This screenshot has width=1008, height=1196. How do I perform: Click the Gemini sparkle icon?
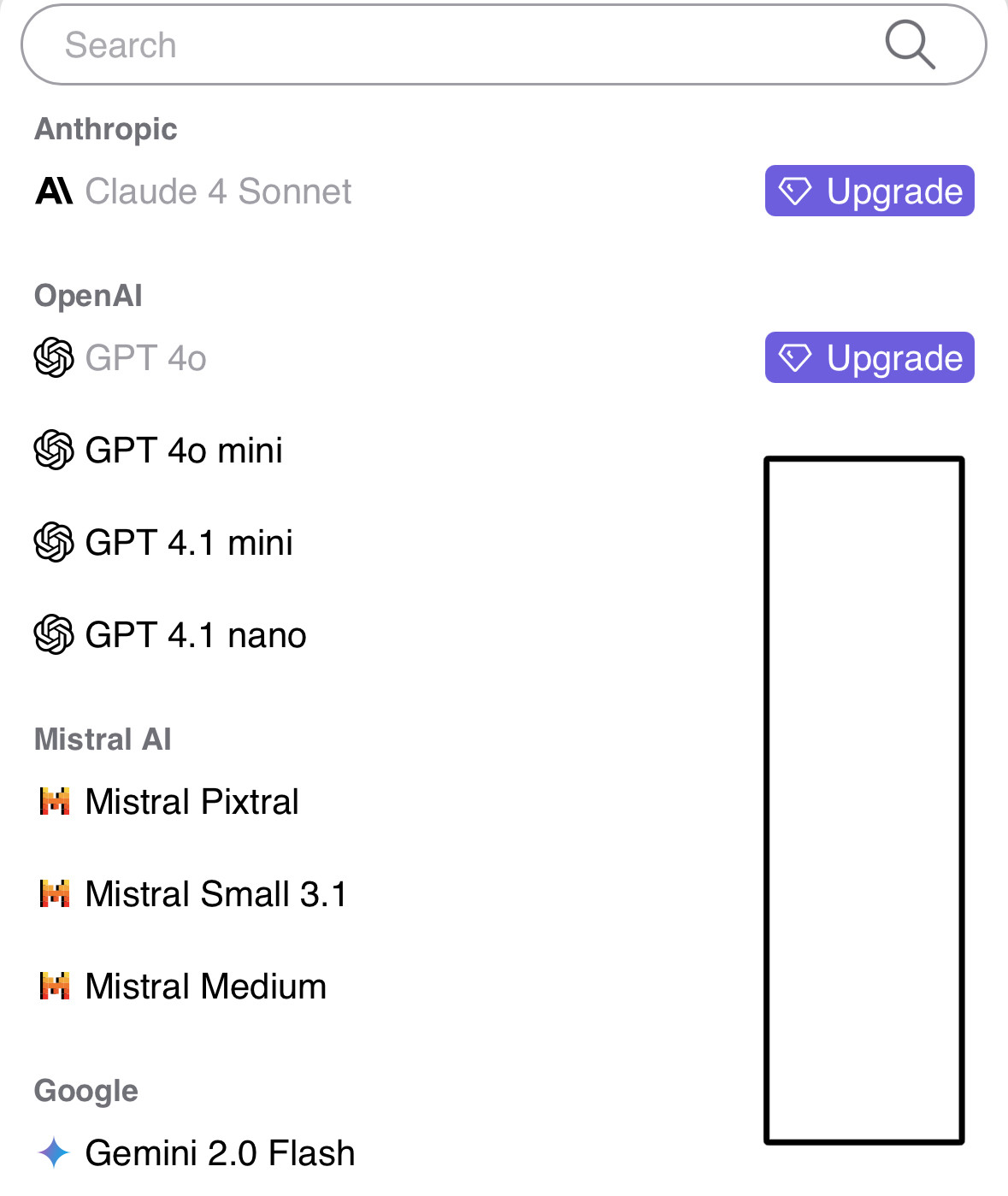coord(54,1152)
